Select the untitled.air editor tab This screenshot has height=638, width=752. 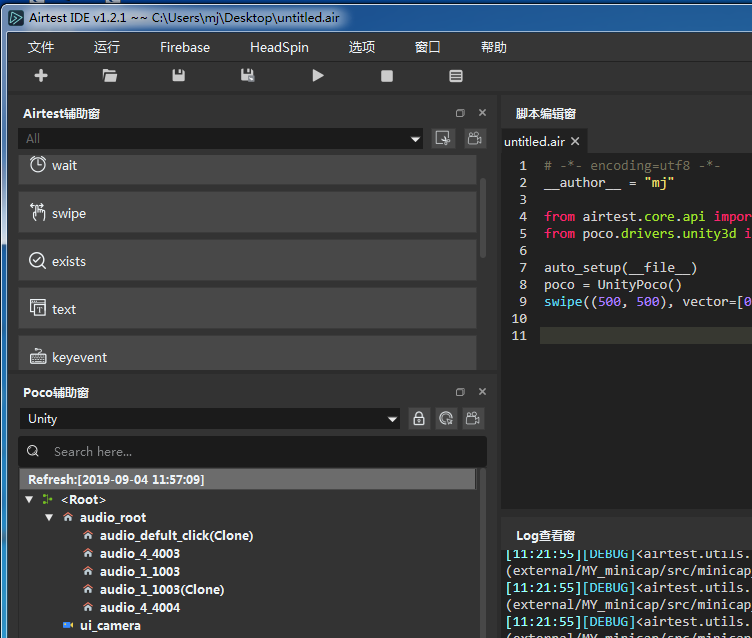[534, 142]
